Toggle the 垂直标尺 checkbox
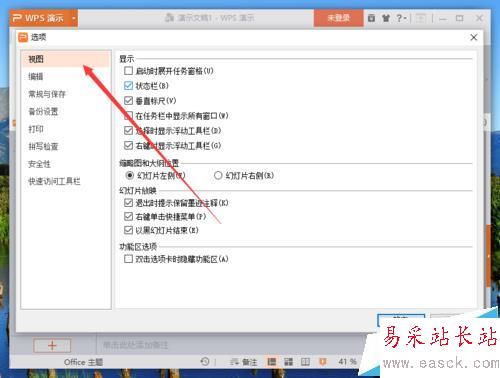 pos(128,101)
